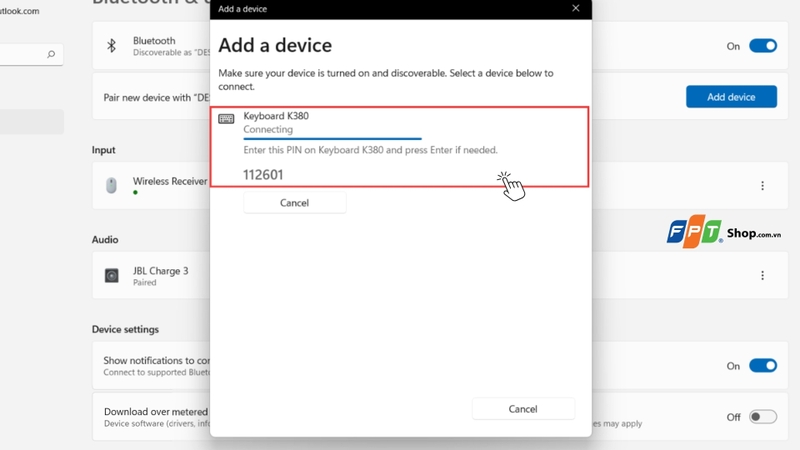Viewport: 800px width, 450px height.
Task: Toggle Show notifications to connect switch
Action: point(763,366)
